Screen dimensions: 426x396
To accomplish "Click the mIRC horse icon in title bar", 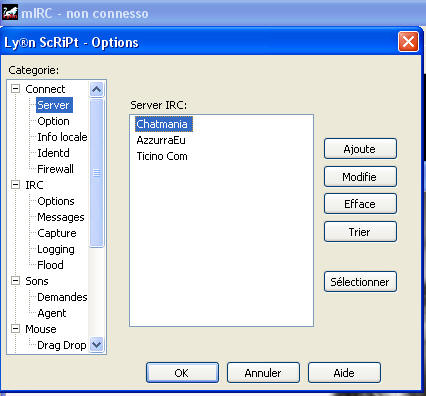I will tap(10, 13).
